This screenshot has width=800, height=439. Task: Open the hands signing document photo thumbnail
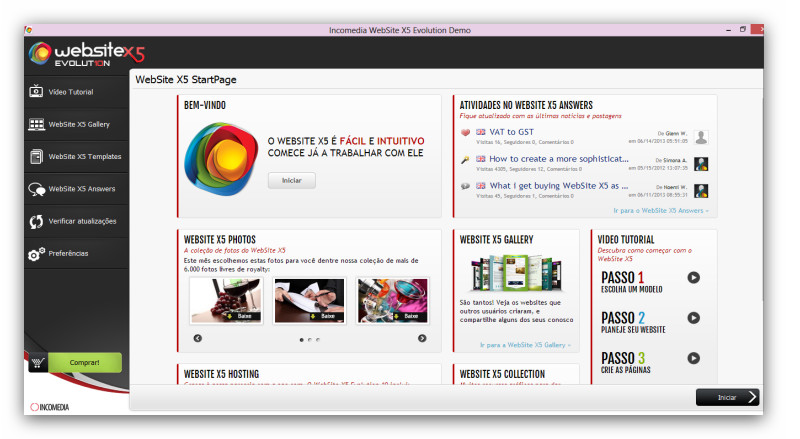309,301
